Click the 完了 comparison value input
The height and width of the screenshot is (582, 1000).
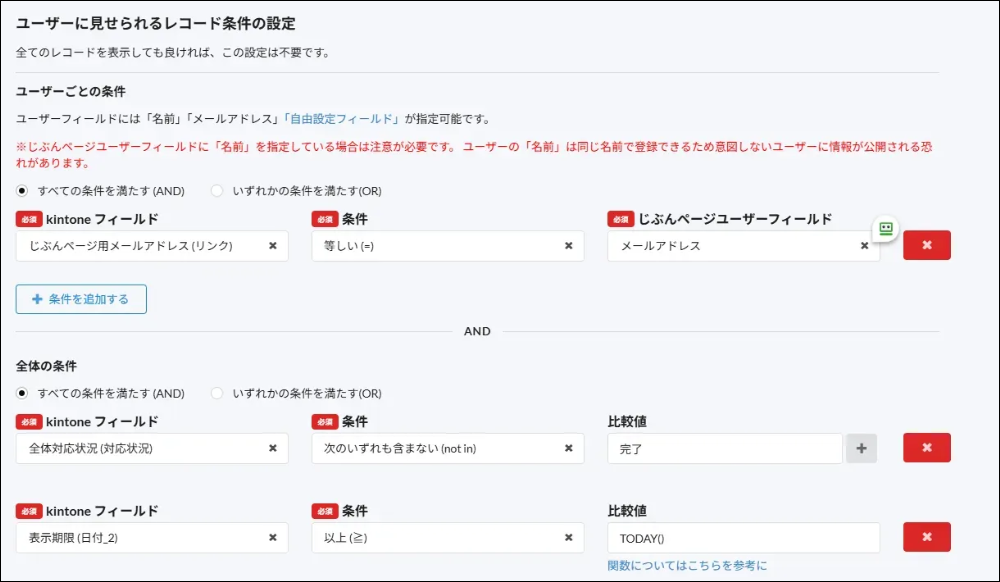point(724,449)
